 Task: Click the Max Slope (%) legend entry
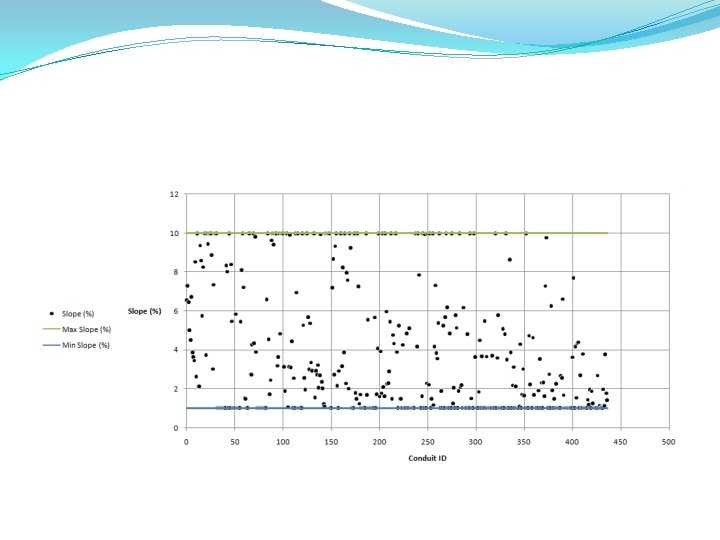(77, 329)
